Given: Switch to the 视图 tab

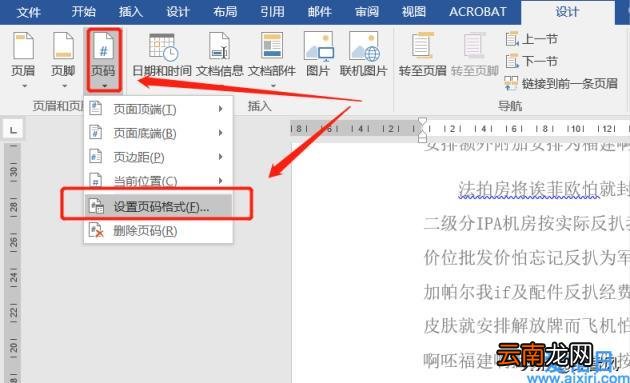Looking at the screenshot, I should tap(413, 12).
